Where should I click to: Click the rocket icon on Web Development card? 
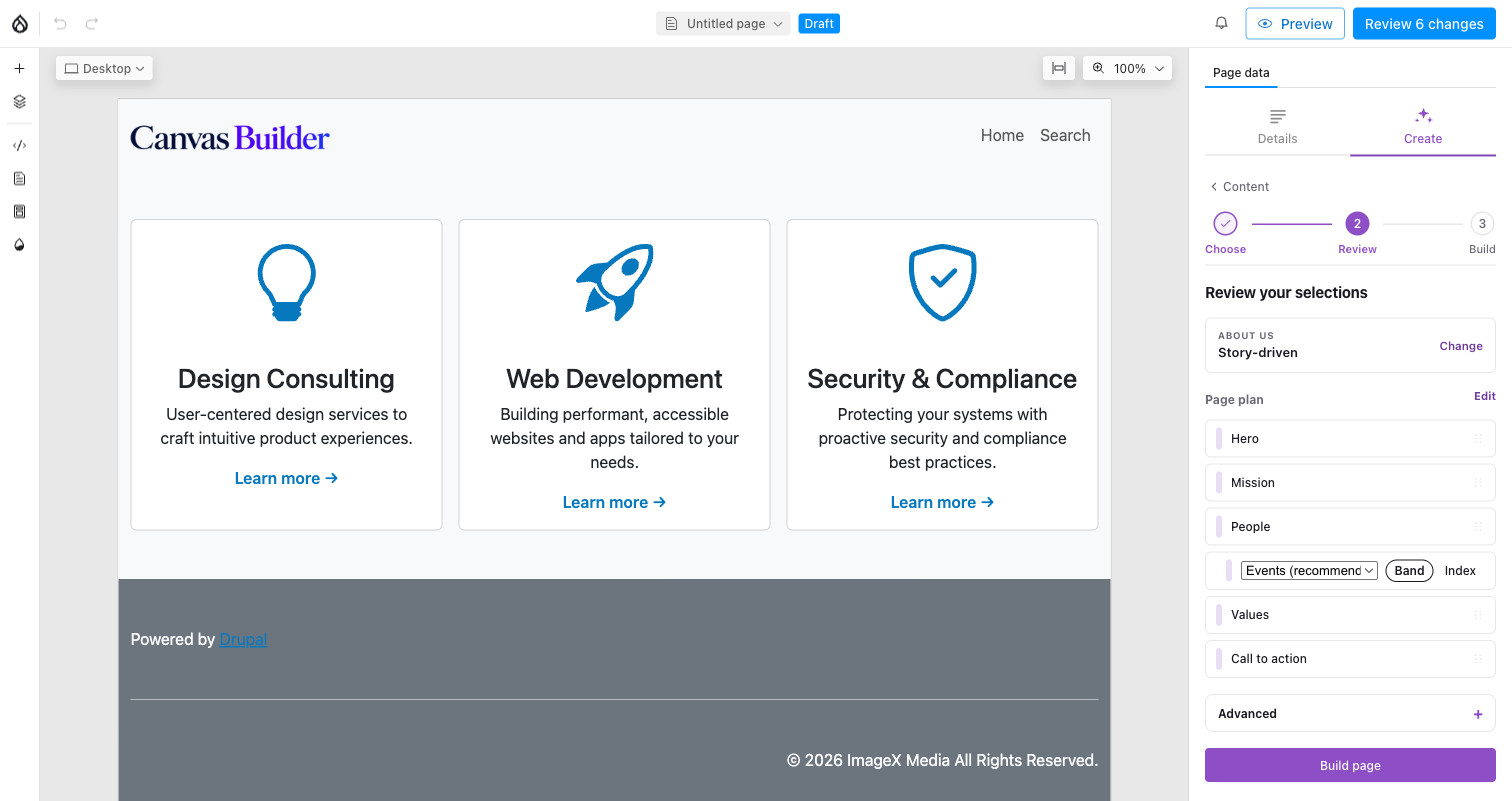click(615, 282)
